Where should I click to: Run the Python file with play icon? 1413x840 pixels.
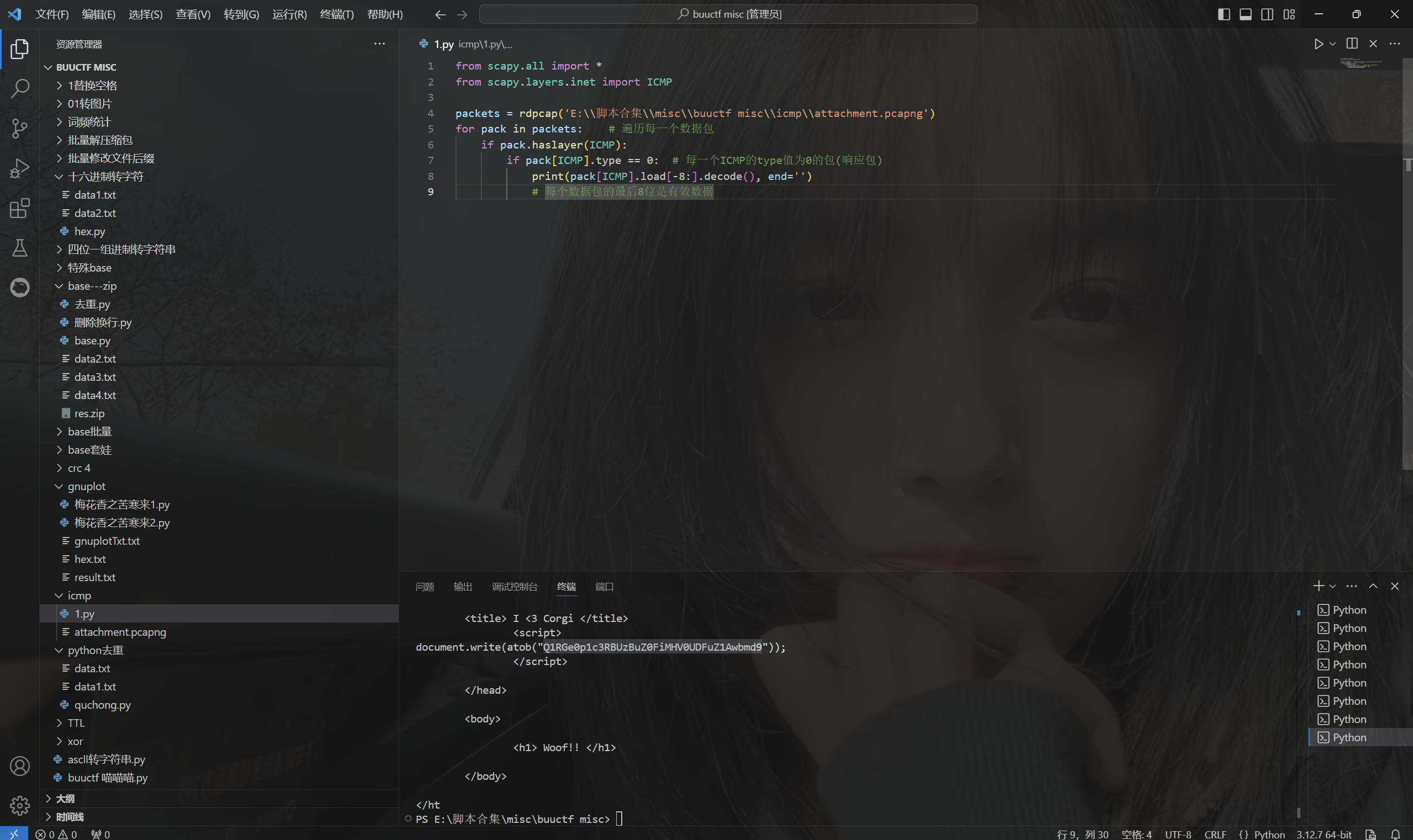[1319, 44]
